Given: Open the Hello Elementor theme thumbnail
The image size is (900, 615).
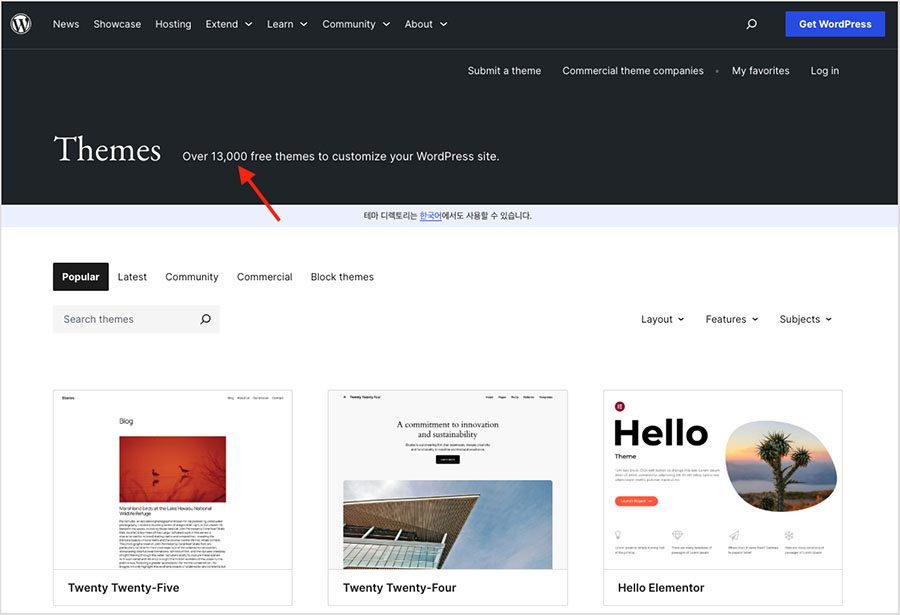Looking at the screenshot, I should (723, 480).
